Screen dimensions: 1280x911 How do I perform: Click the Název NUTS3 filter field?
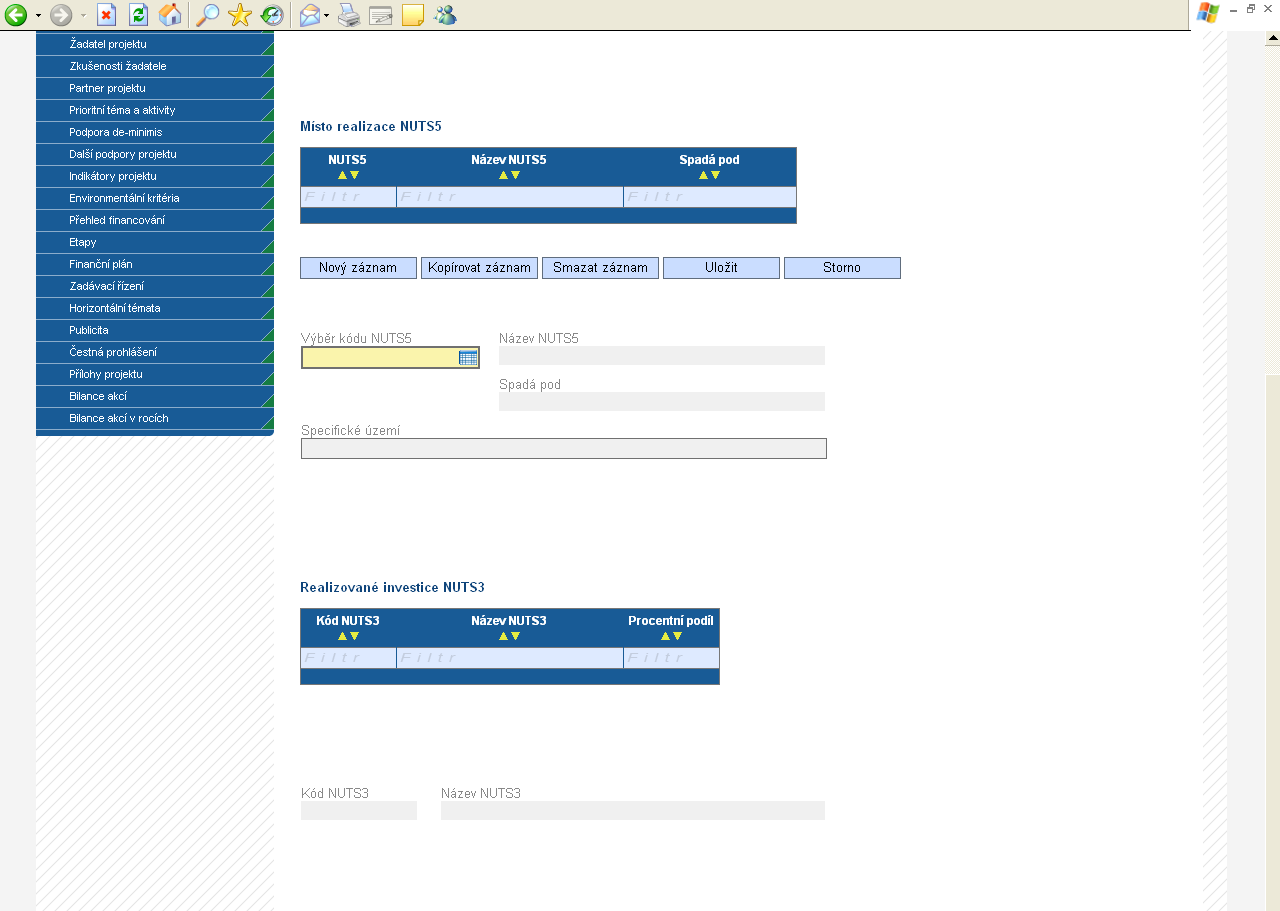(x=510, y=658)
